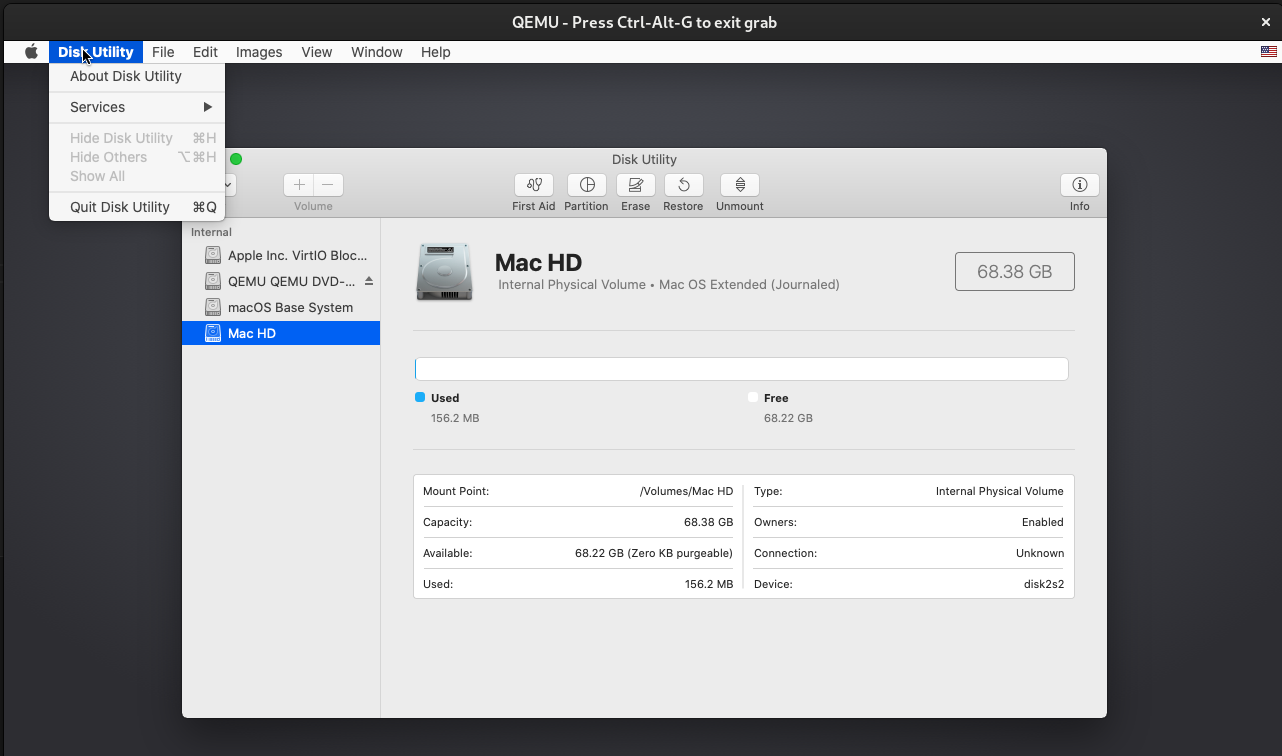Click the Restore toolbar icon
The image size is (1282, 756).
pos(684,185)
